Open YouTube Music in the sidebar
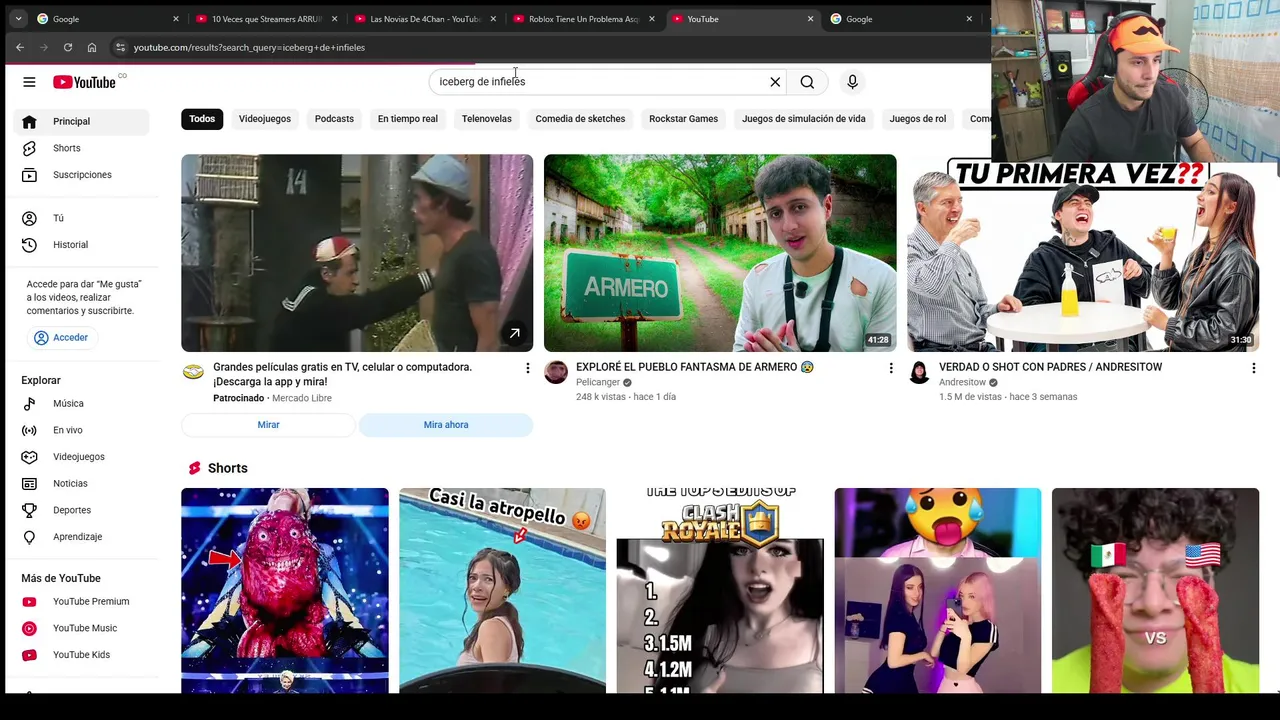 82,628
